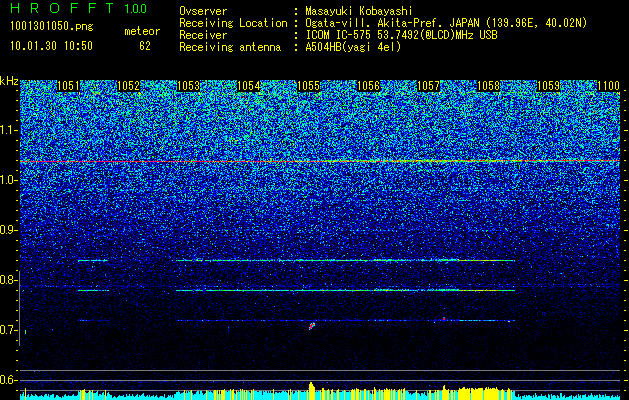Click the kHz axis unit label
This screenshot has height=400, width=629.
tap(9, 81)
